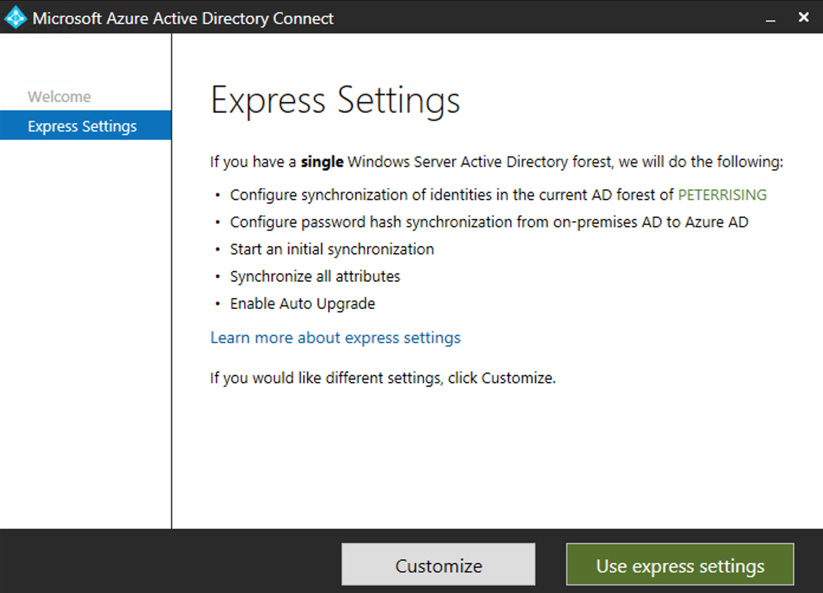Close the Azure AD Connect wizard
This screenshot has width=823, height=593.
803,18
